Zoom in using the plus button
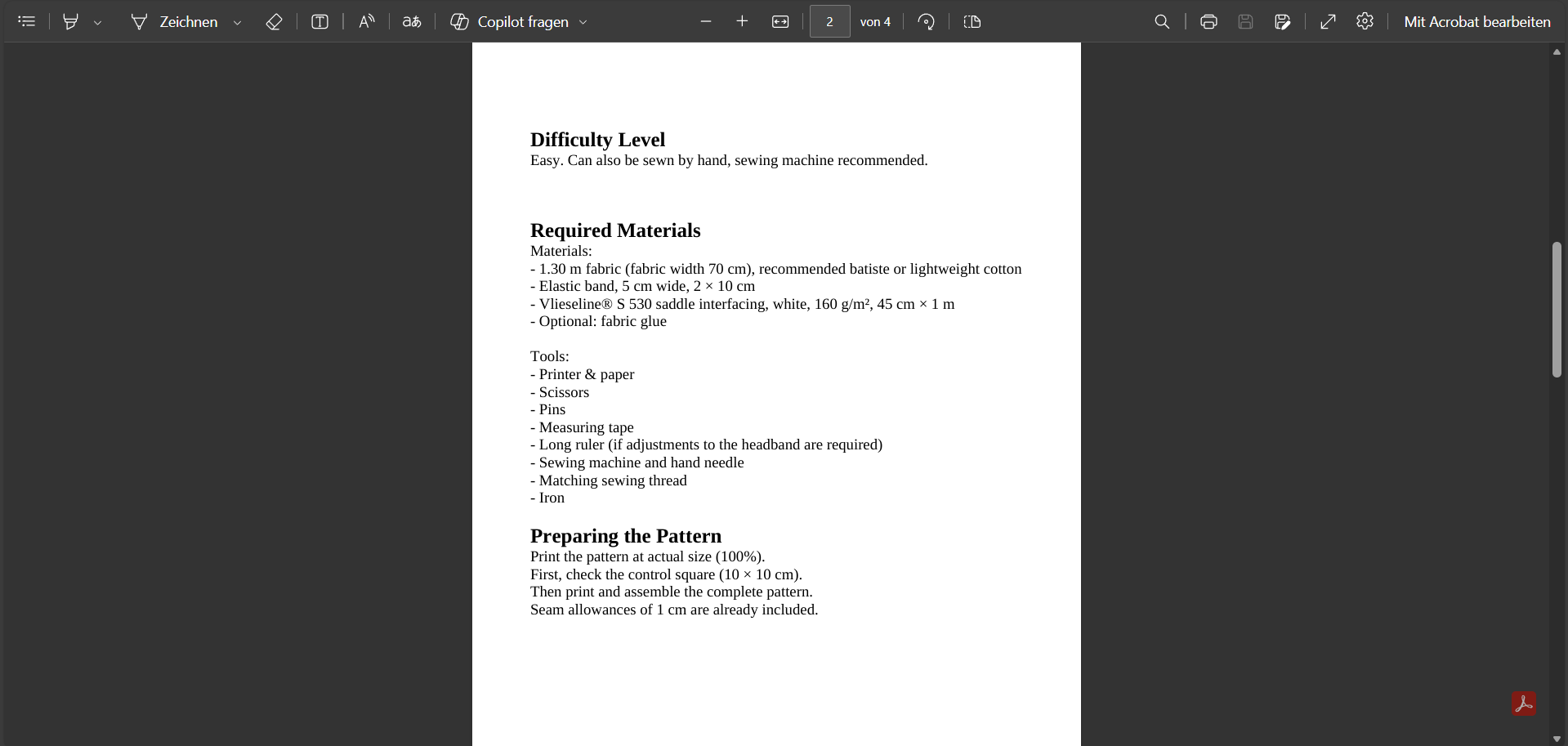This screenshot has height=746, width=1568. pyautogui.click(x=742, y=22)
